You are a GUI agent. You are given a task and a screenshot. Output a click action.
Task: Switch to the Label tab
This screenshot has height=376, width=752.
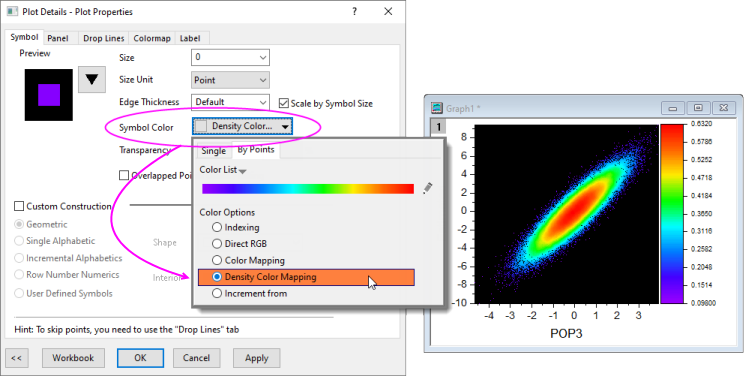click(190, 38)
